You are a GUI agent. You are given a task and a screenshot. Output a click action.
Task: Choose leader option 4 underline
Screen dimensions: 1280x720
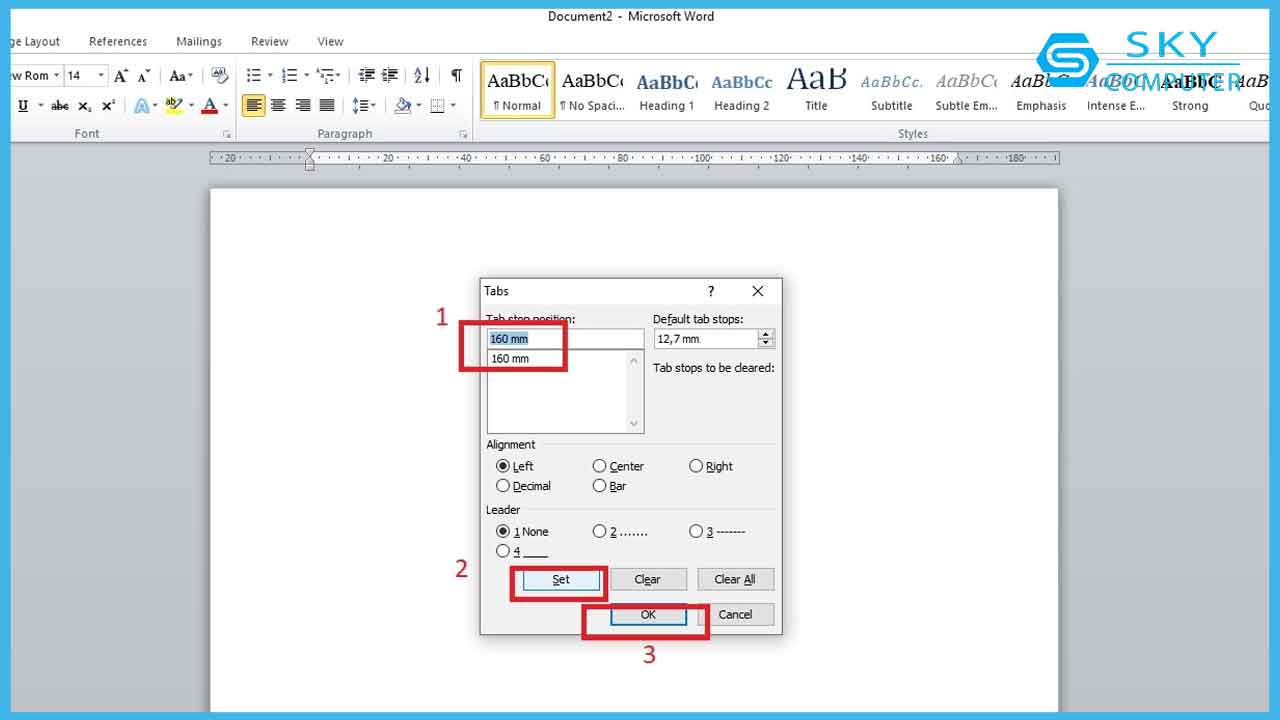pyautogui.click(x=503, y=551)
